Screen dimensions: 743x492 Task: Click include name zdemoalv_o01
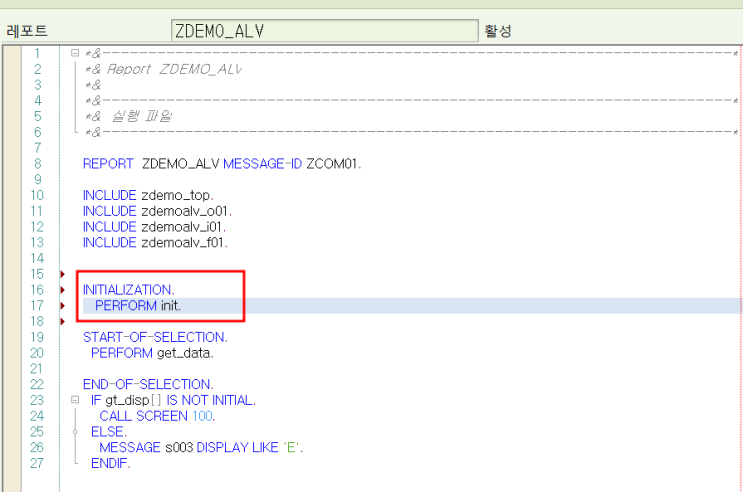tap(185, 211)
